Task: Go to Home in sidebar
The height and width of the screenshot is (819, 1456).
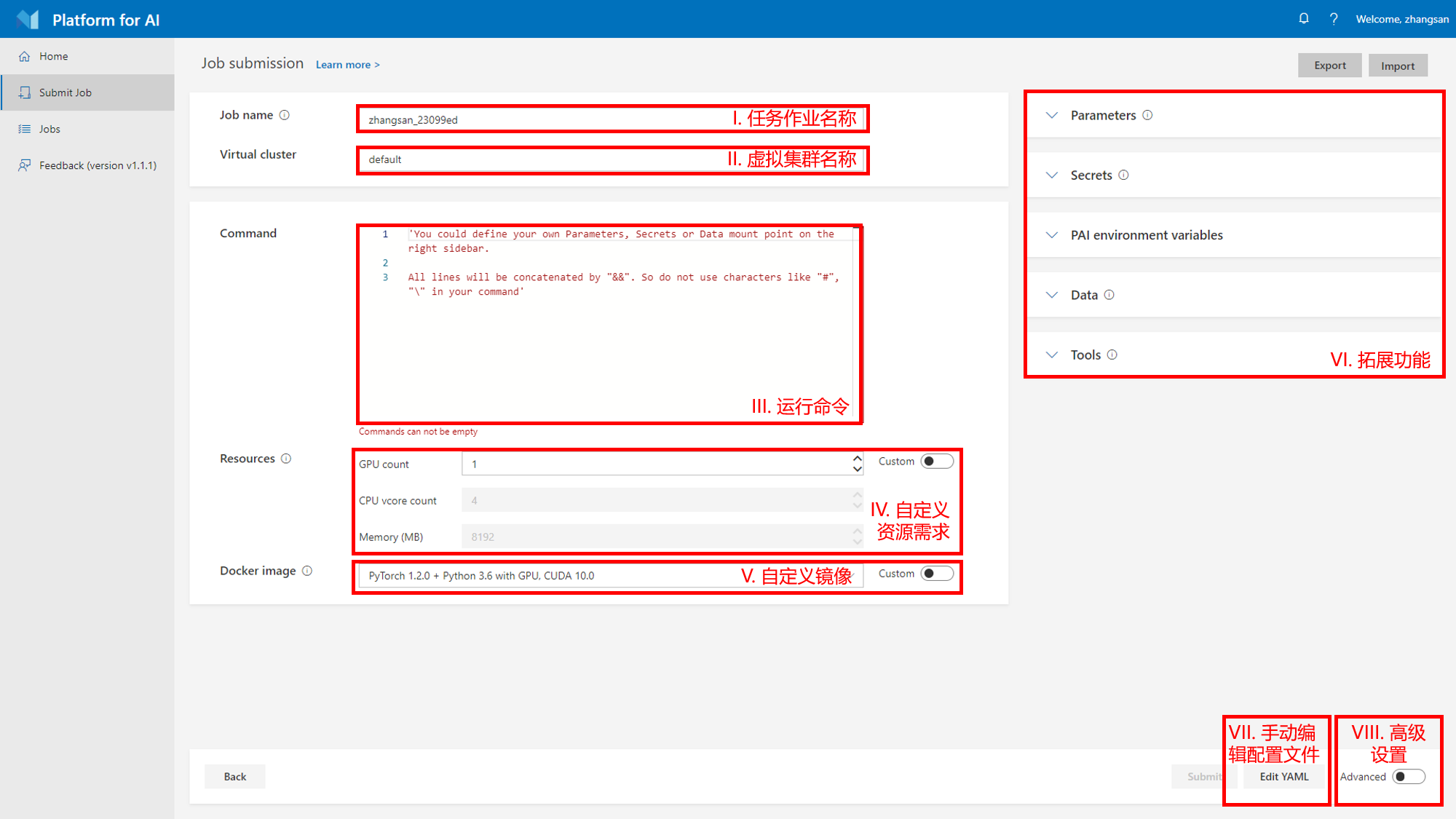Action: (x=53, y=56)
